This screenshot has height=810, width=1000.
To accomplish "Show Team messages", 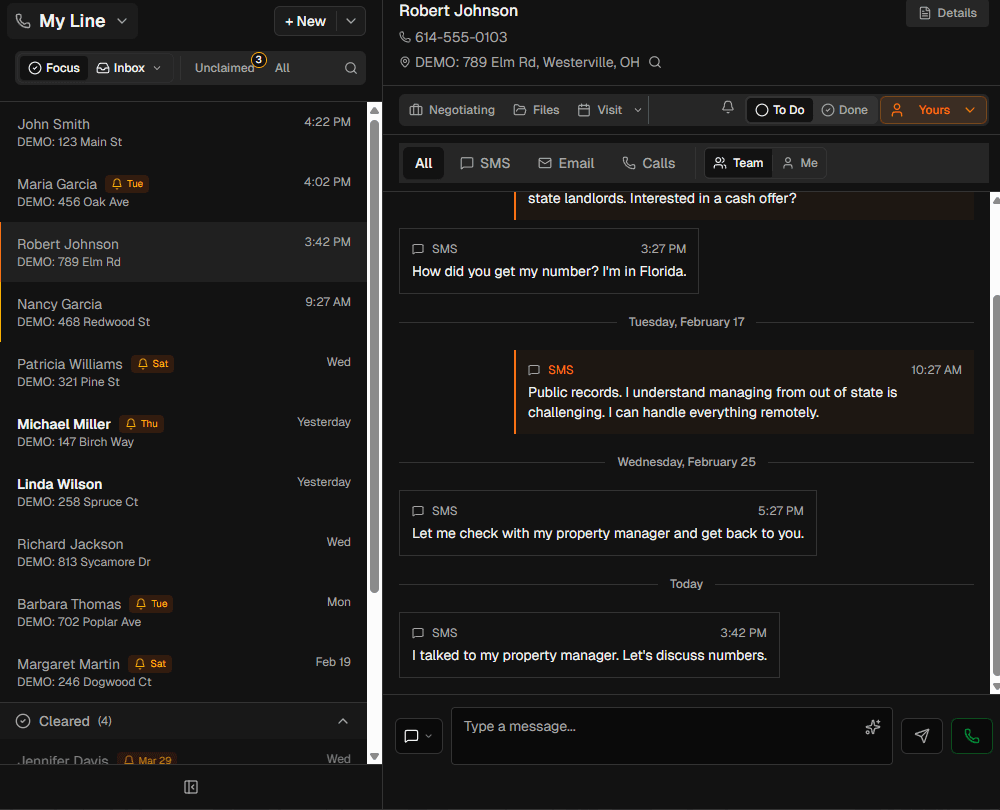I will (739, 163).
